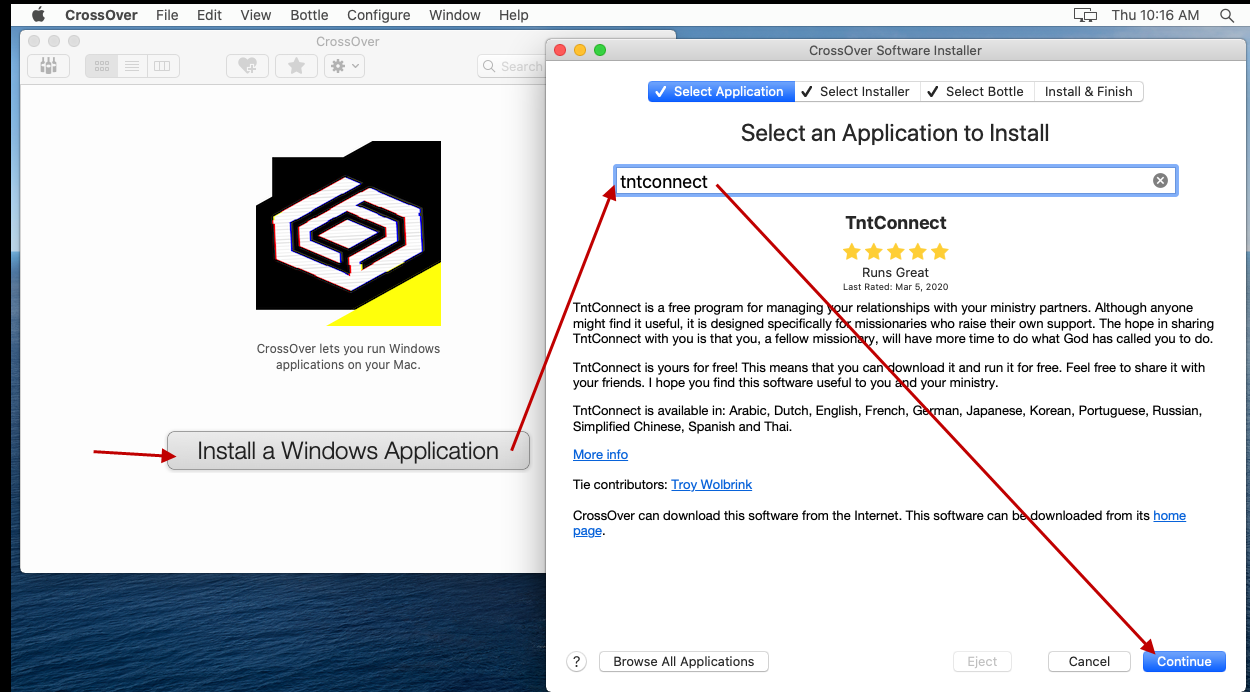Clear the application search field
The height and width of the screenshot is (692, 1250).
click(1160, 181)
